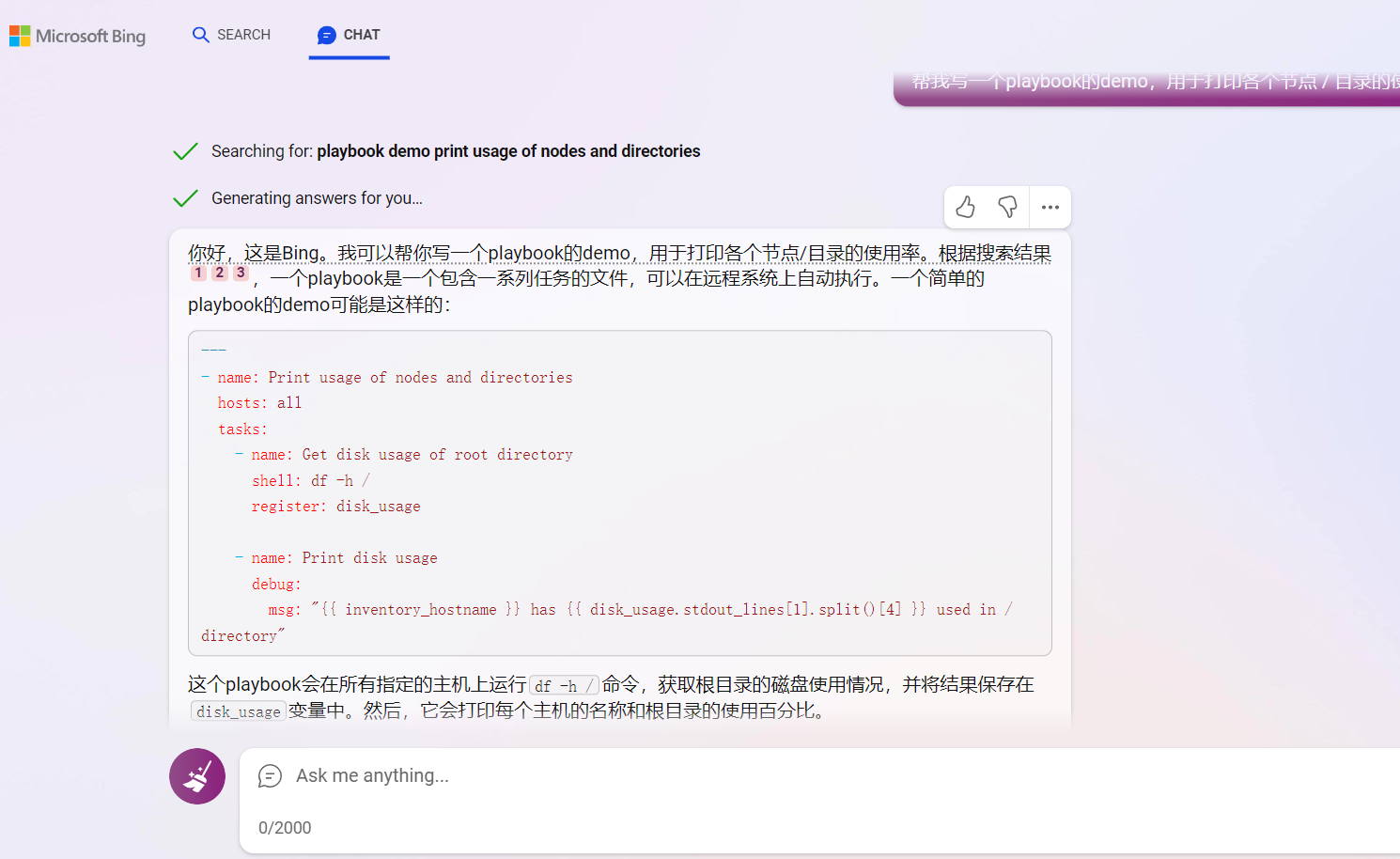This screenshot has height=859, width=1400.
Task: Open the three-dot more options menu
Action: click(x=1050, y=208)
